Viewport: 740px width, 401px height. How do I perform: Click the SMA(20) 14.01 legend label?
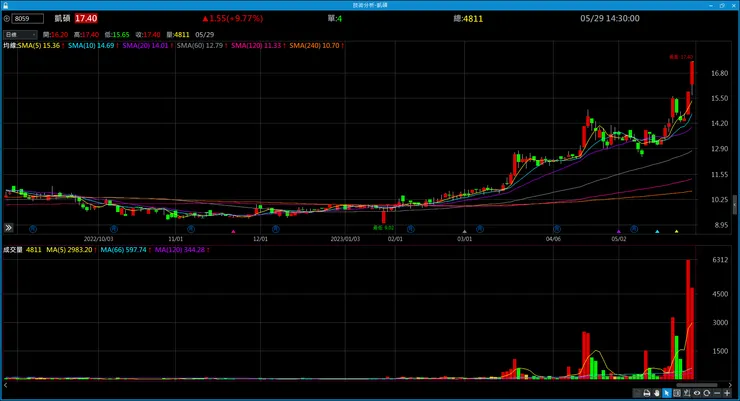click(x=145, y=46)
